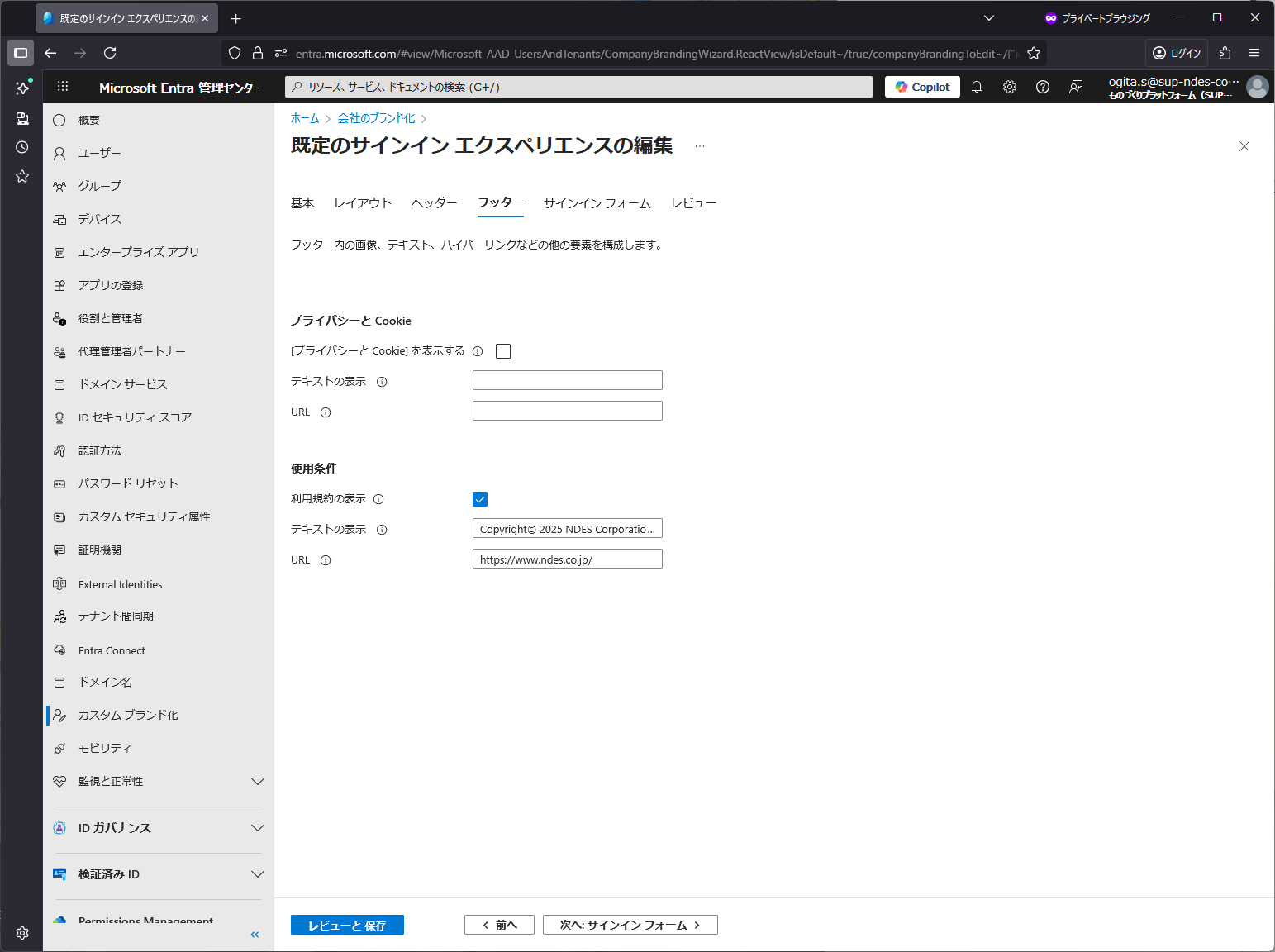Screen dimensions: 1275x952
Task: Expand the 検証済み ID section
Action: point(257,874)
